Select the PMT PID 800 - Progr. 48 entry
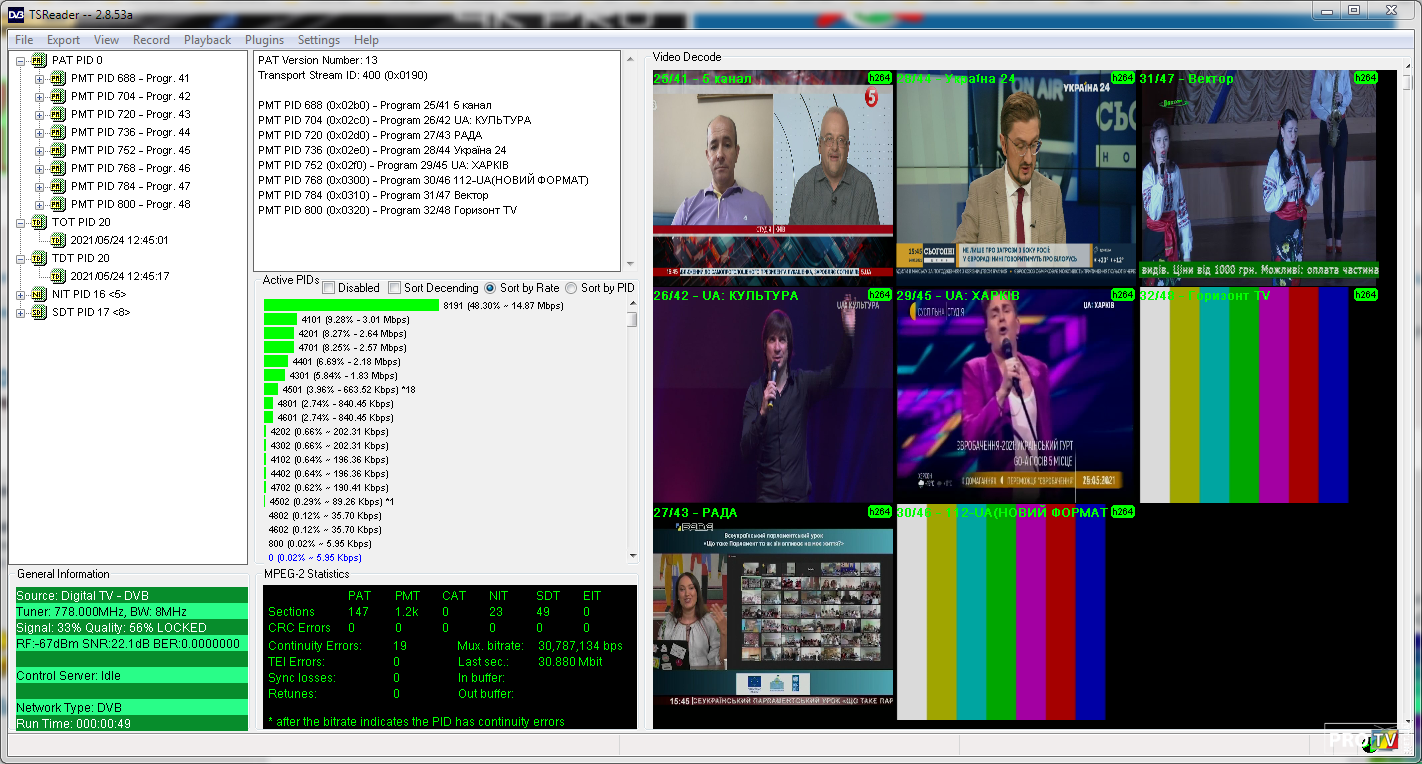1422x764 pixels. click(130, 204)
